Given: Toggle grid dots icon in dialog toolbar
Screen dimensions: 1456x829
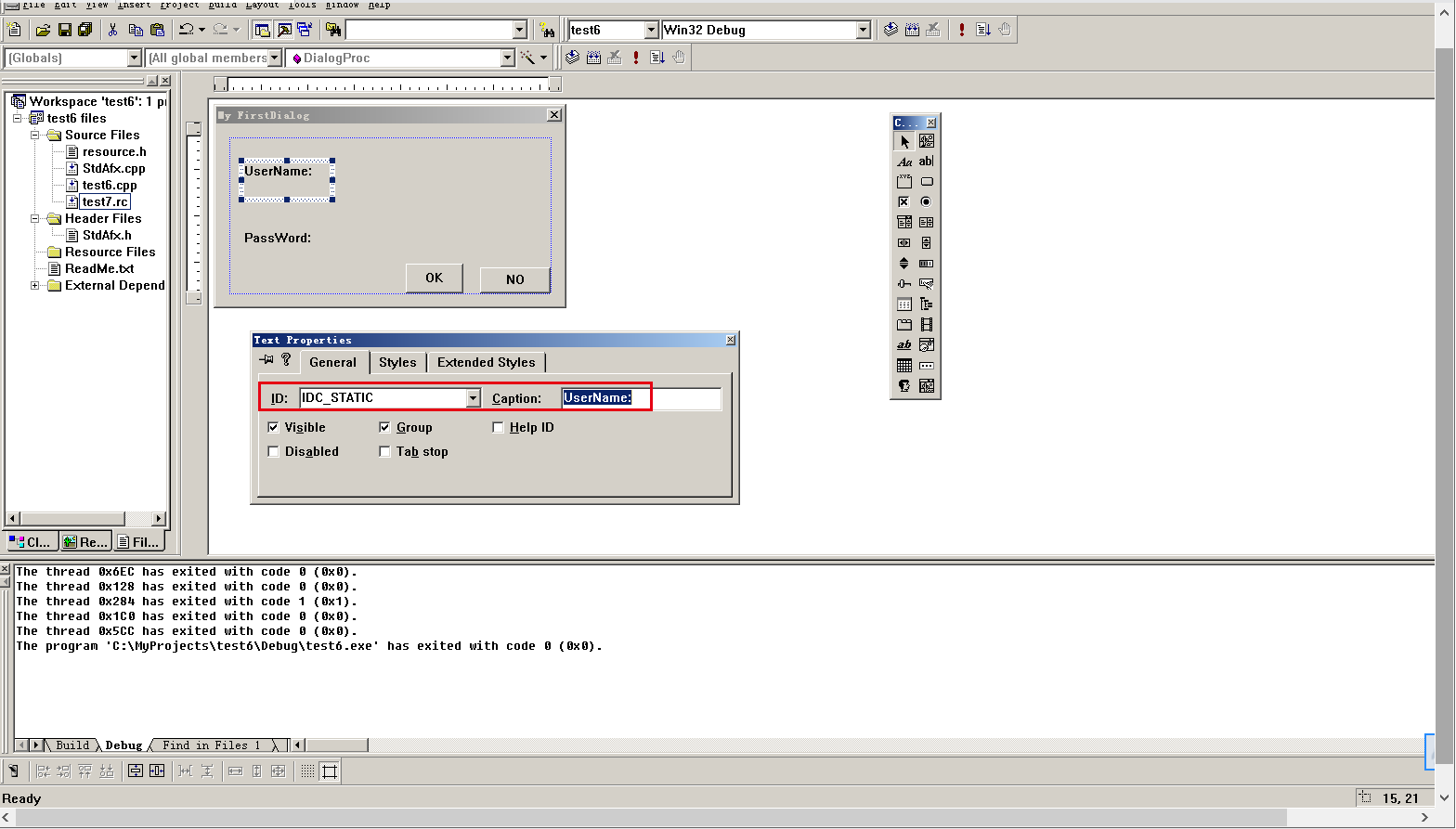Looking at the screenshot, I should click(307, 771).
